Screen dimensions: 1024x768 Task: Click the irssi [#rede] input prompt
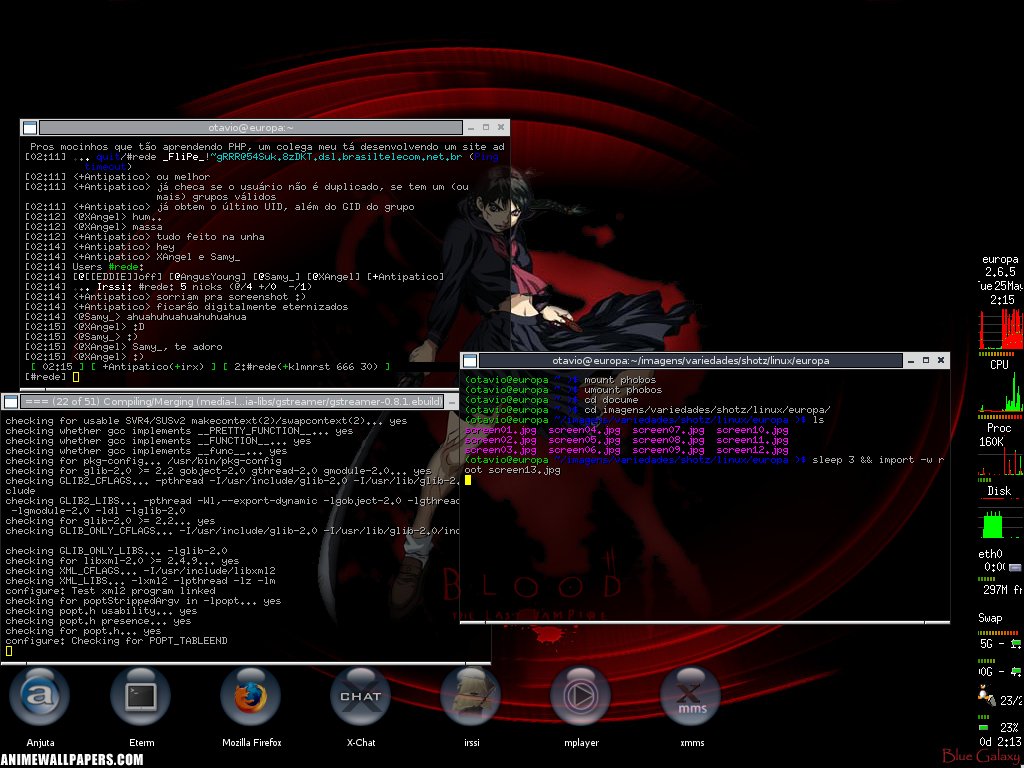click(52, 377)
